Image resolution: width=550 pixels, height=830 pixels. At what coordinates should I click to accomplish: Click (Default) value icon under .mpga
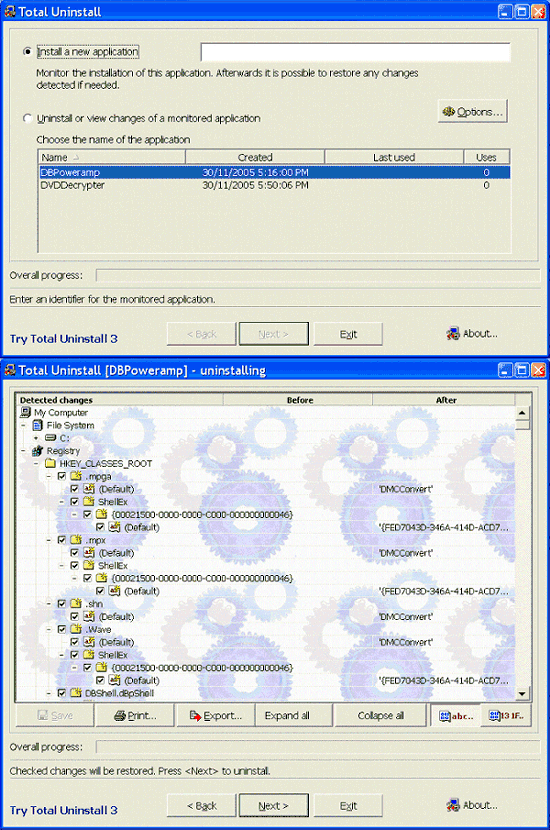click(89, 489)
